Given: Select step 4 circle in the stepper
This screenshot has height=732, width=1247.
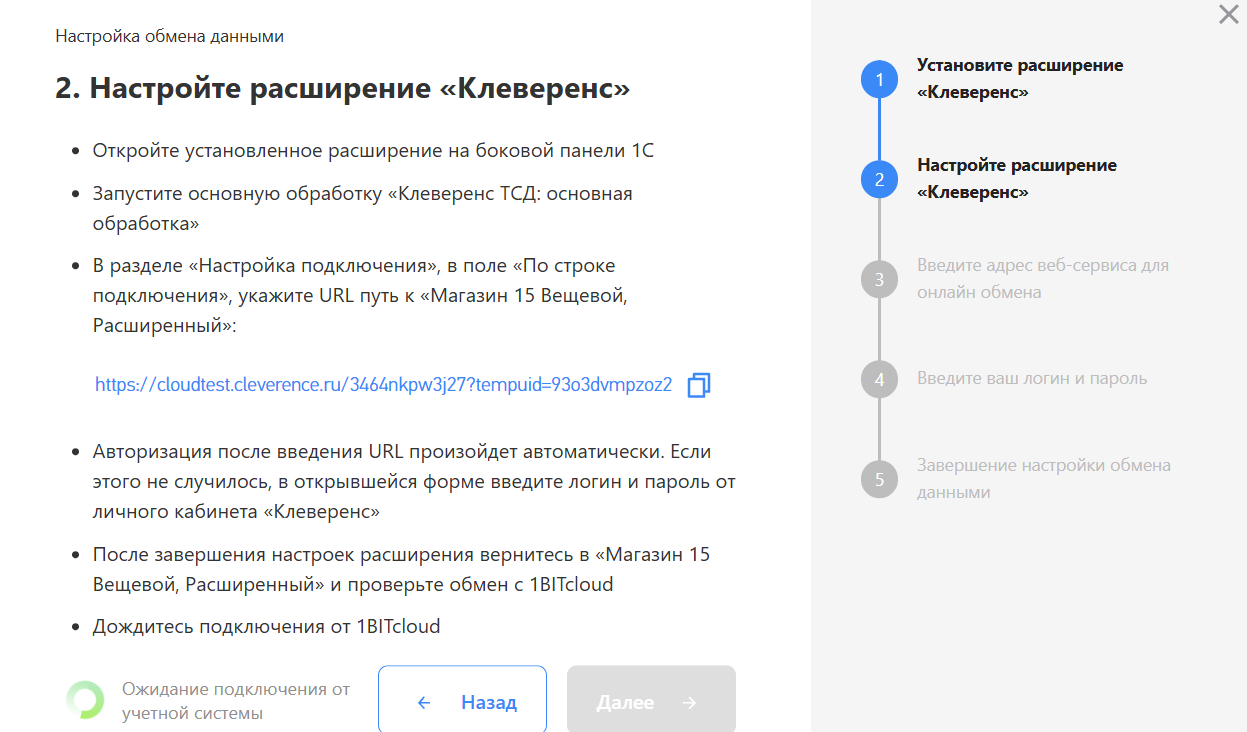Looking at the screenshot, I should (879, 379).
